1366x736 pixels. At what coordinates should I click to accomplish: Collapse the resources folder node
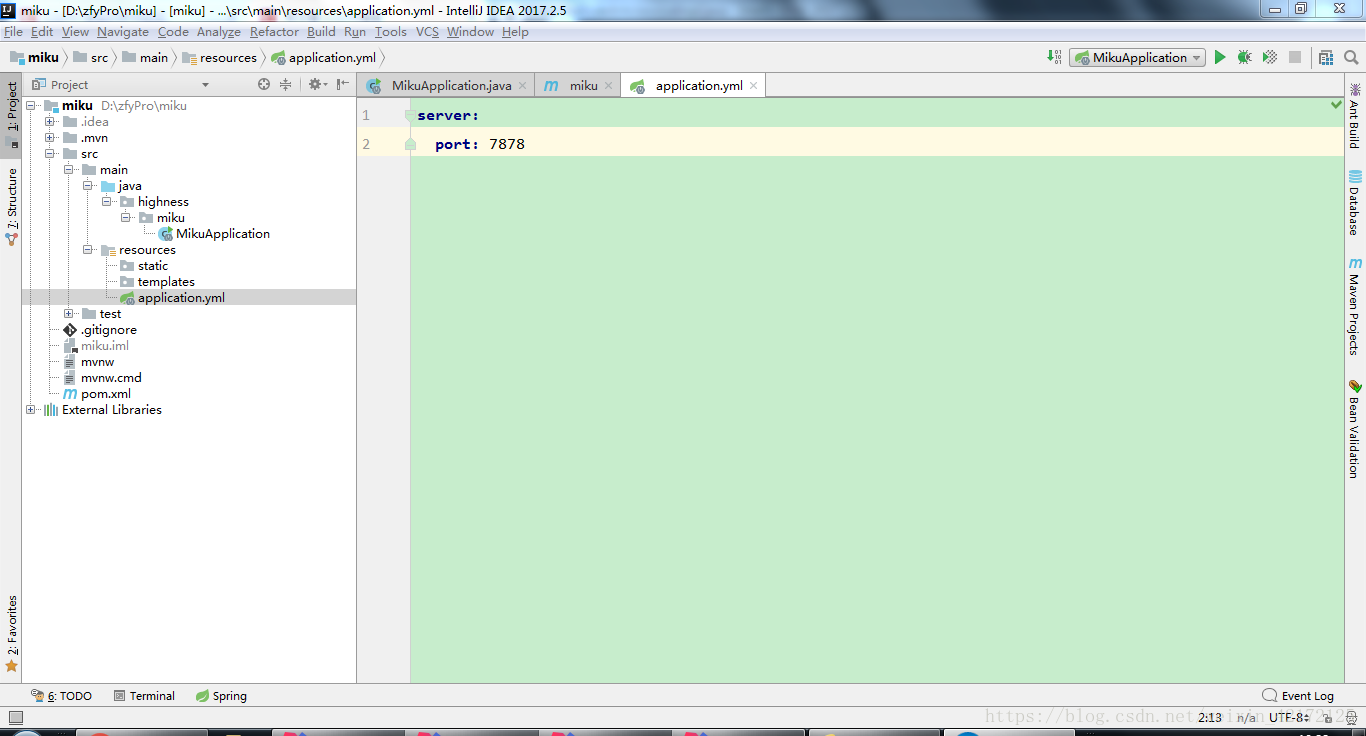[88, 250]
